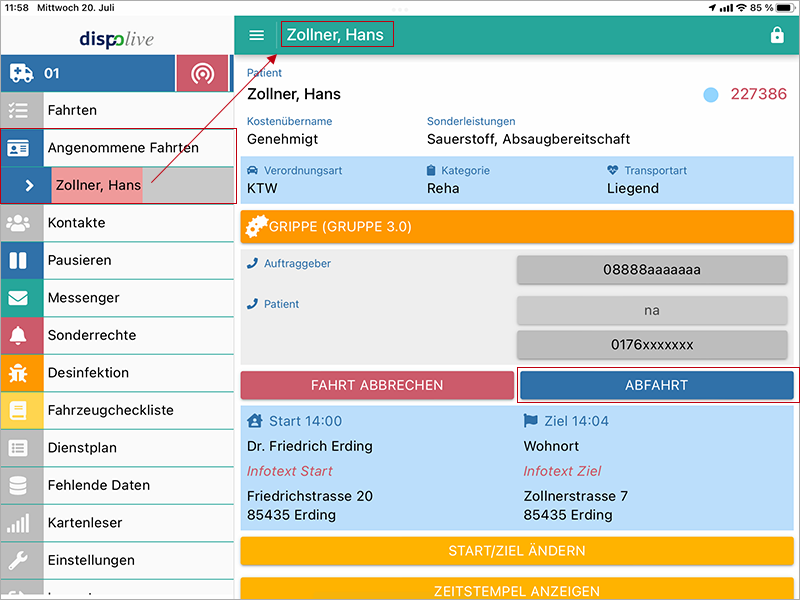Screen dimensions: 800x600
Task: Tap the Sonderrechte bell icon
Action: coord(18,335)
